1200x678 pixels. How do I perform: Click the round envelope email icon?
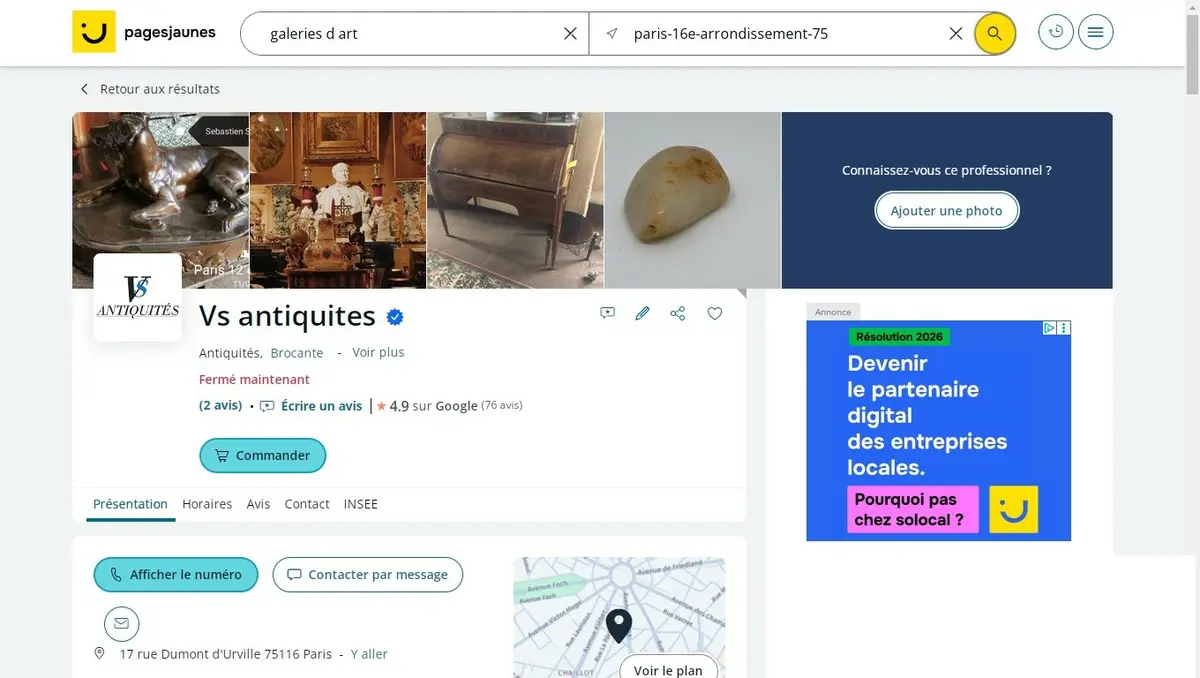(122, 623)
